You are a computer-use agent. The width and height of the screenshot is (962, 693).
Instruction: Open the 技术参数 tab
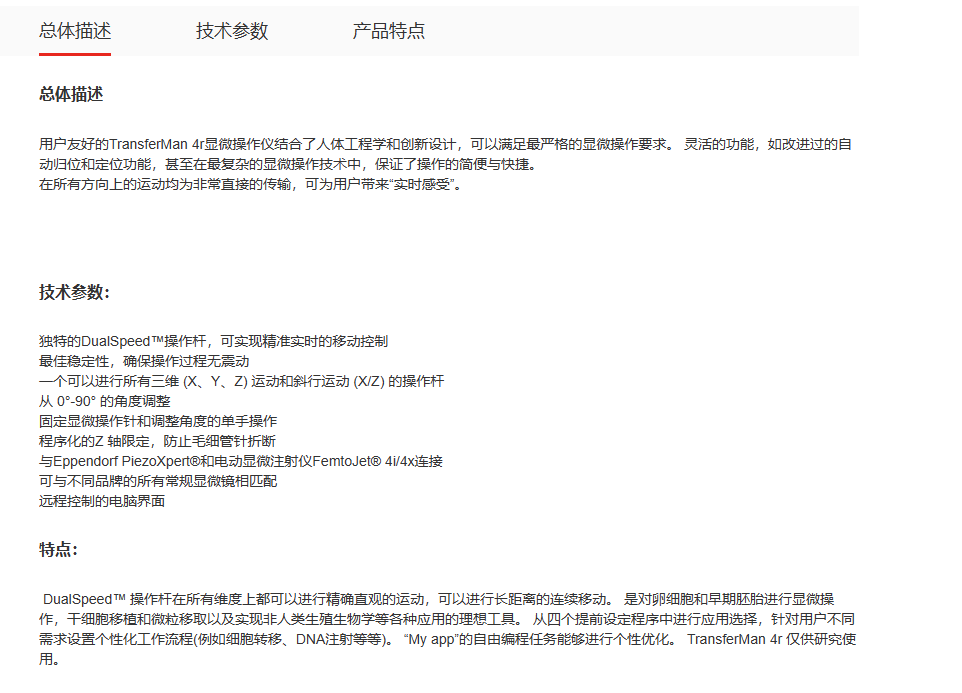[x=232, y=31]
